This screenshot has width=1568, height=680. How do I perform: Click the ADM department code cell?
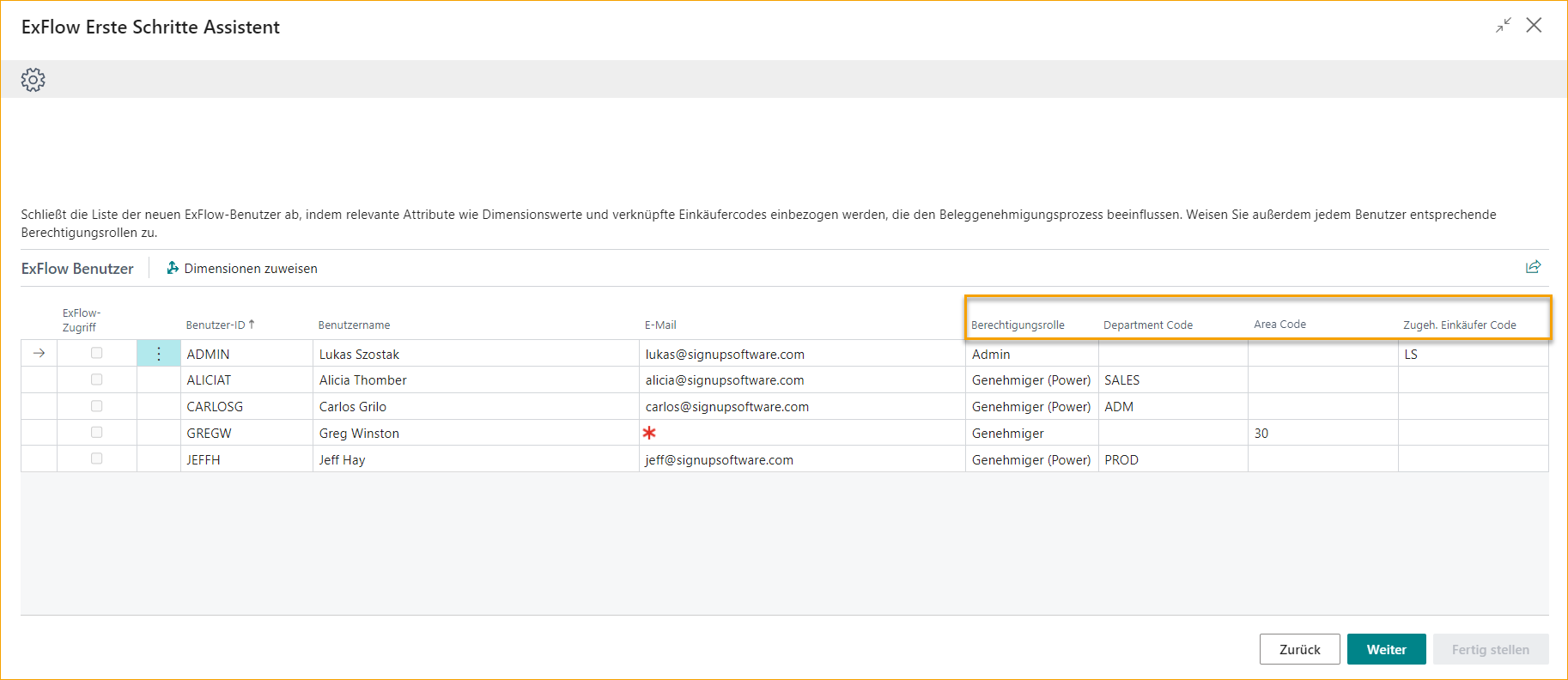tap(1173, 407)
